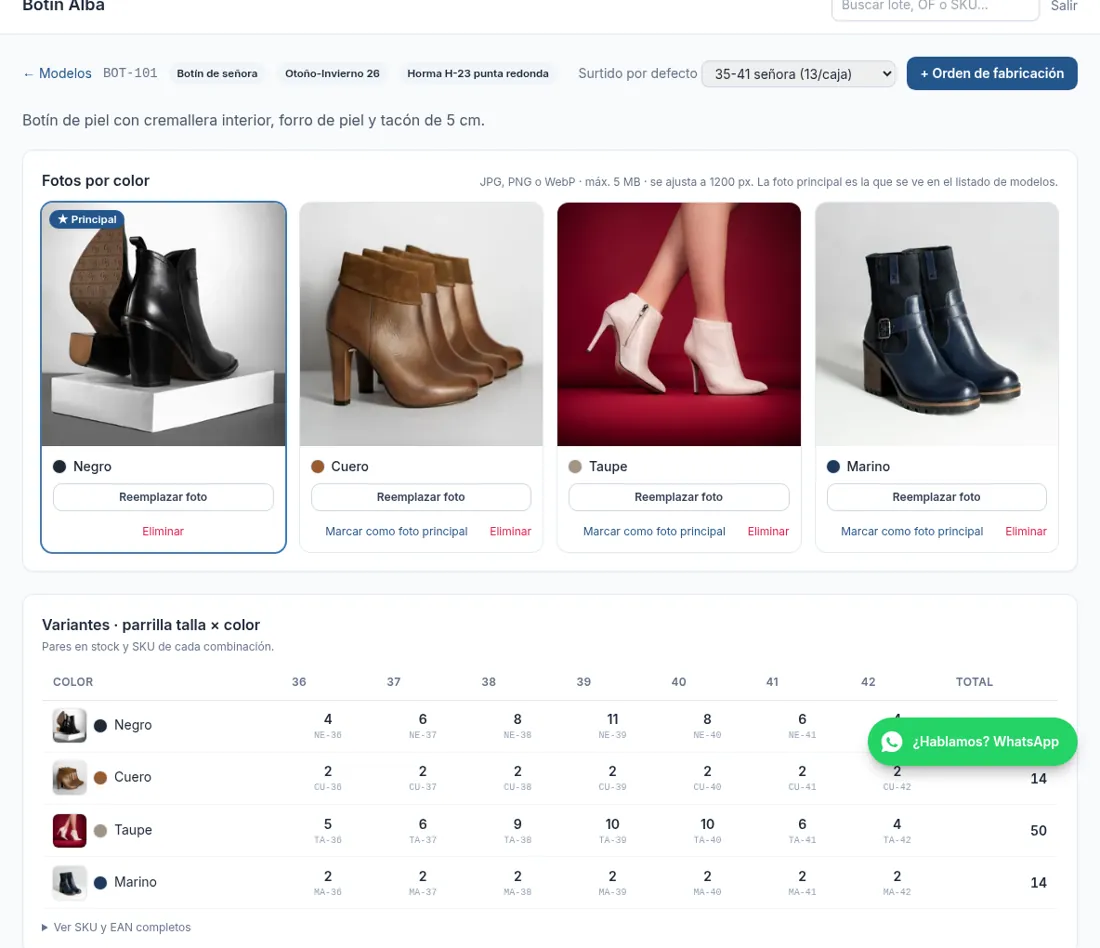The width and height of the screenshot is (1100, 948).
Task: Open the Cuero boot photo card
Action: pyautogui.click(x=421, y=324)
